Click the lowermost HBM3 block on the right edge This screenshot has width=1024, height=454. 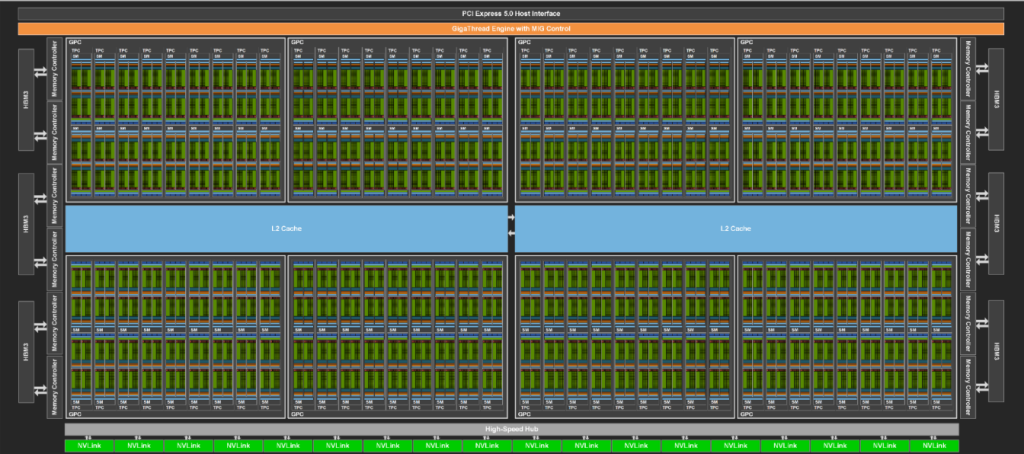pos(995,351)
